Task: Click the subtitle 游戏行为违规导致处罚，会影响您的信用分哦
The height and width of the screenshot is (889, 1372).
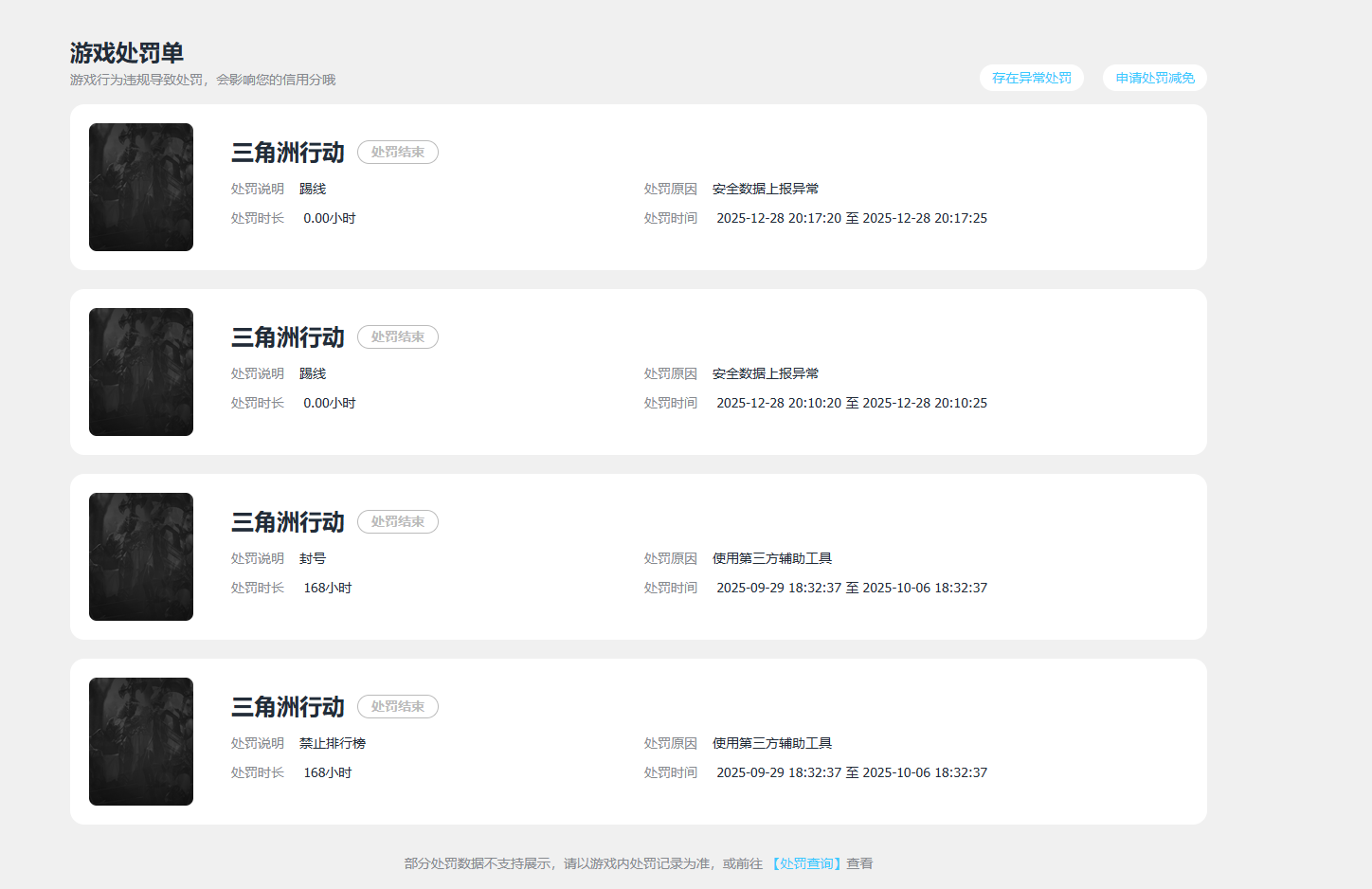Action: (x=203, y=80)
